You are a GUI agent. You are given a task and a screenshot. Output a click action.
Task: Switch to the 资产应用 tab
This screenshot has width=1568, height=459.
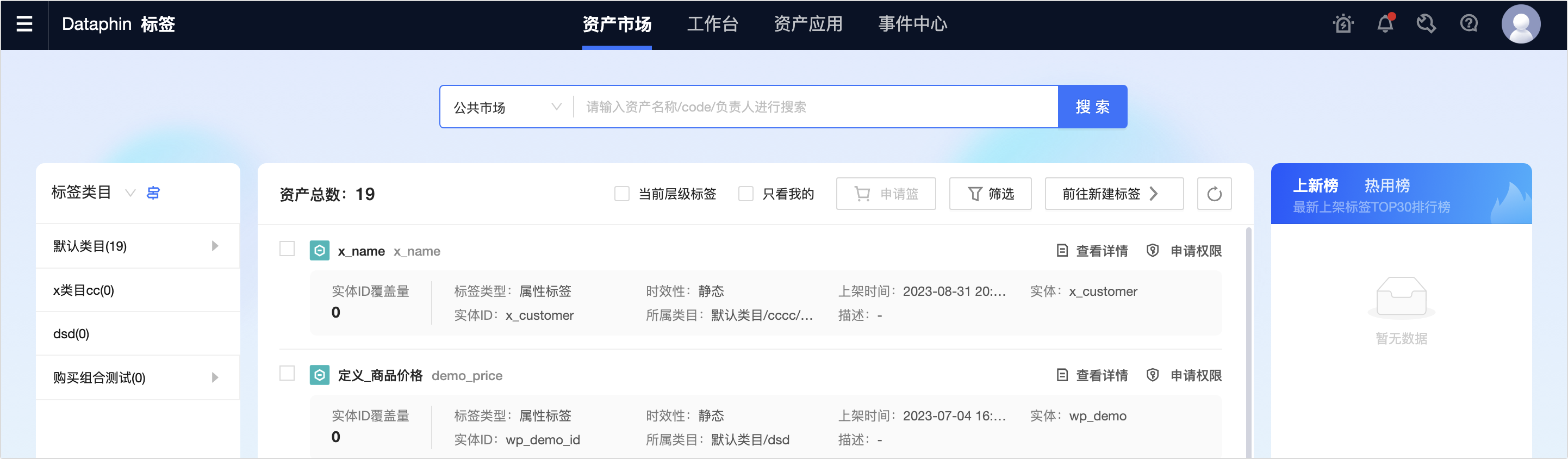click(x=808, y=24)
